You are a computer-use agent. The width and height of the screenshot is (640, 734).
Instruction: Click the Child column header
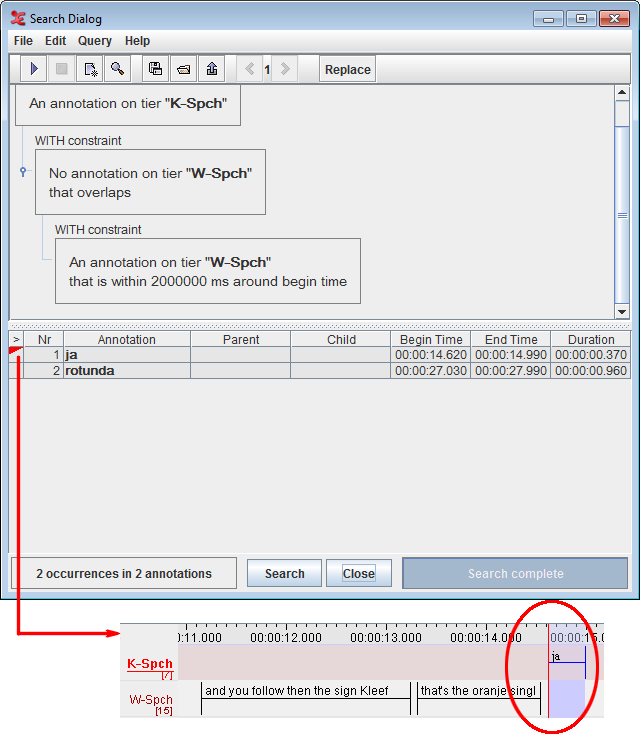coord(341,339)
